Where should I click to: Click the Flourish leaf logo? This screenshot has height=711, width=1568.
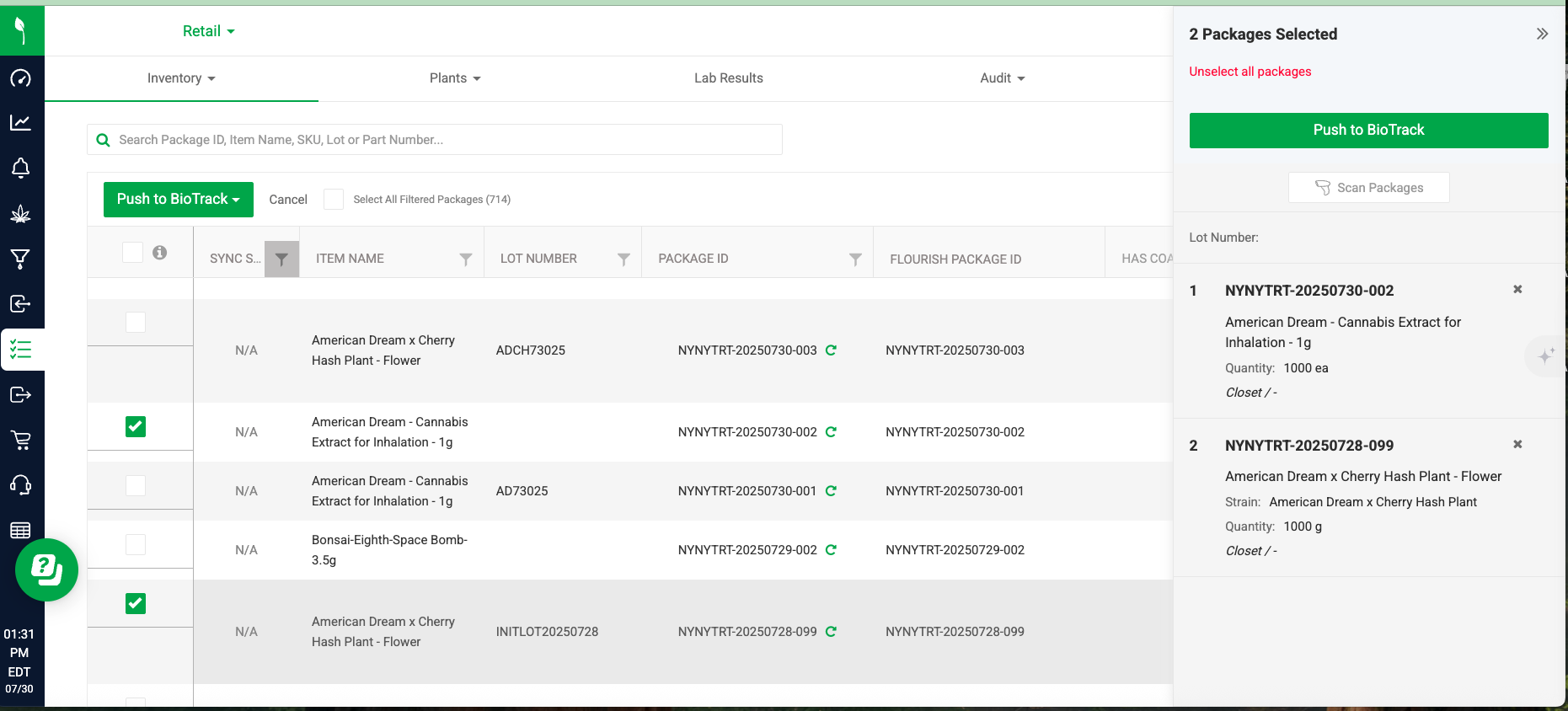(x=21, y=30)
